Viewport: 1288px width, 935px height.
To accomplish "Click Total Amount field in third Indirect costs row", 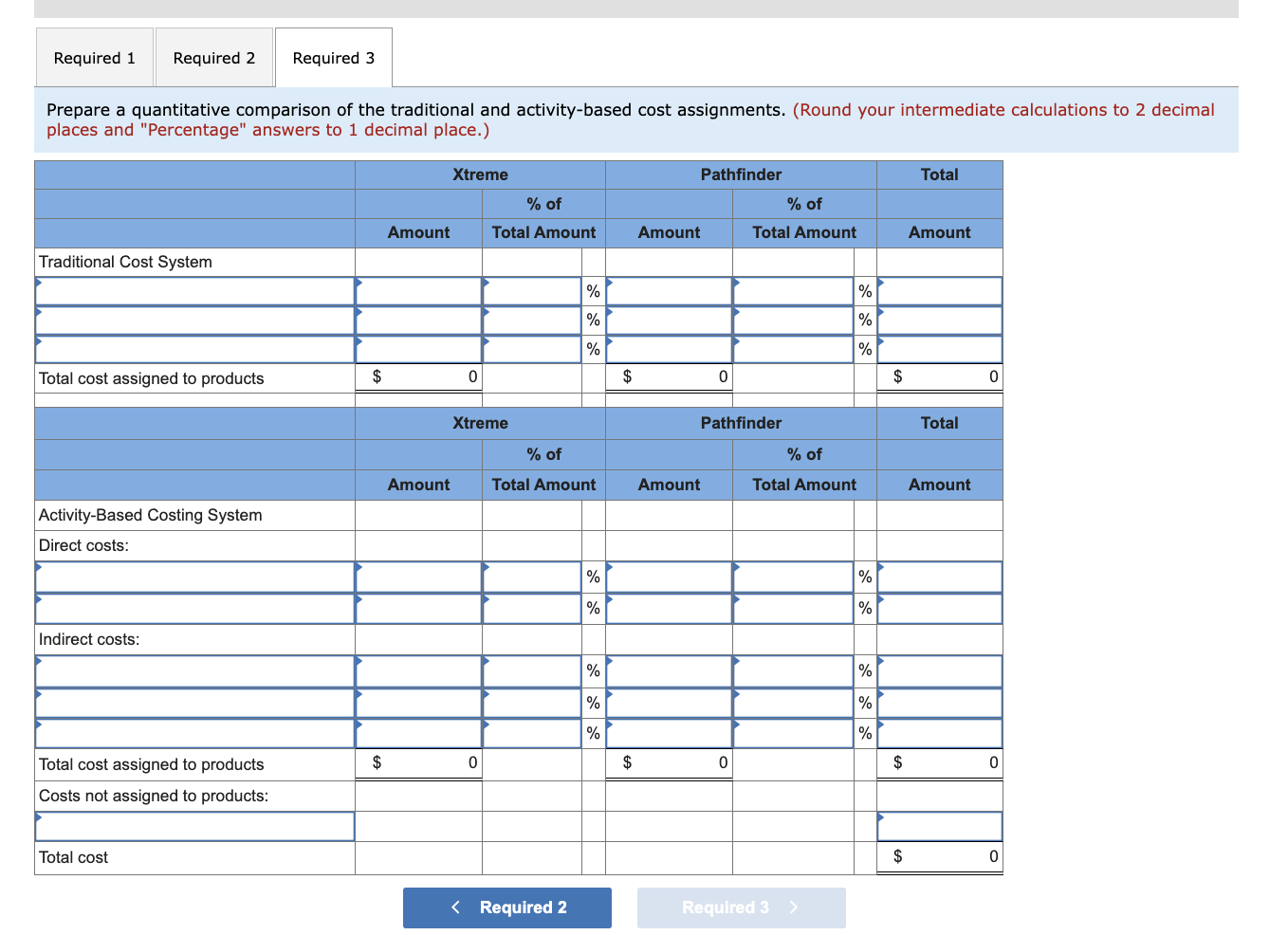I will (x=940, y=733).
